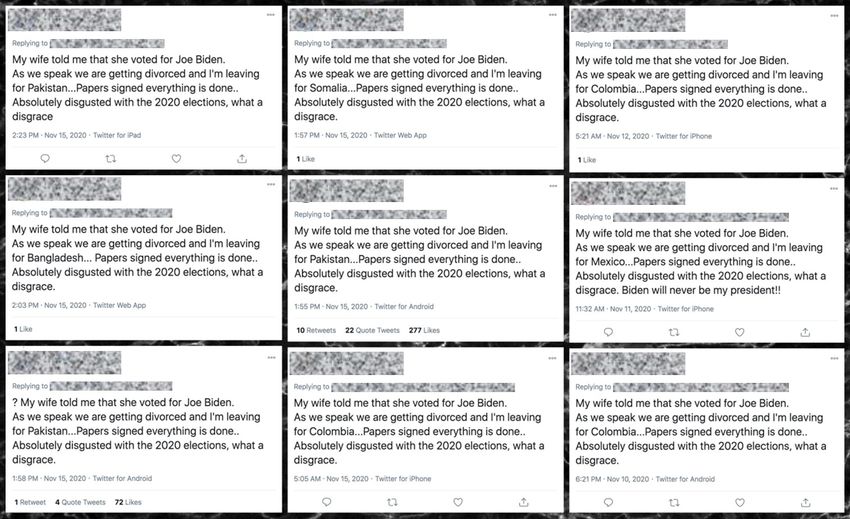The image size is (850, 519).
Task: Open three-dot menu on the Mexico tweet
Action: pyautogui.click(x=834, y=188)
